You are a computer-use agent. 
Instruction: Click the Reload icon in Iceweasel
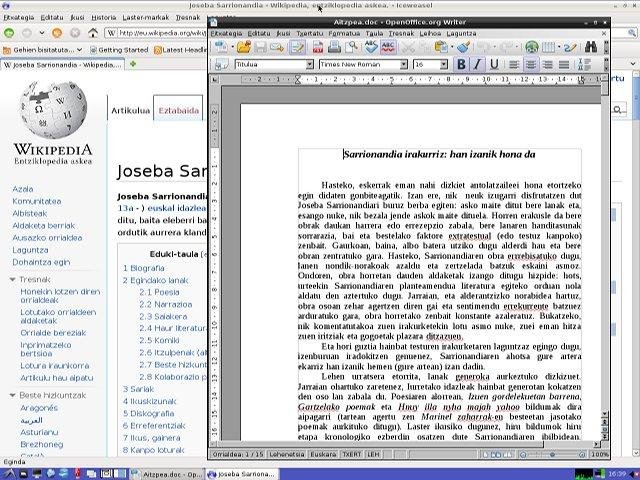pos(57,33)
